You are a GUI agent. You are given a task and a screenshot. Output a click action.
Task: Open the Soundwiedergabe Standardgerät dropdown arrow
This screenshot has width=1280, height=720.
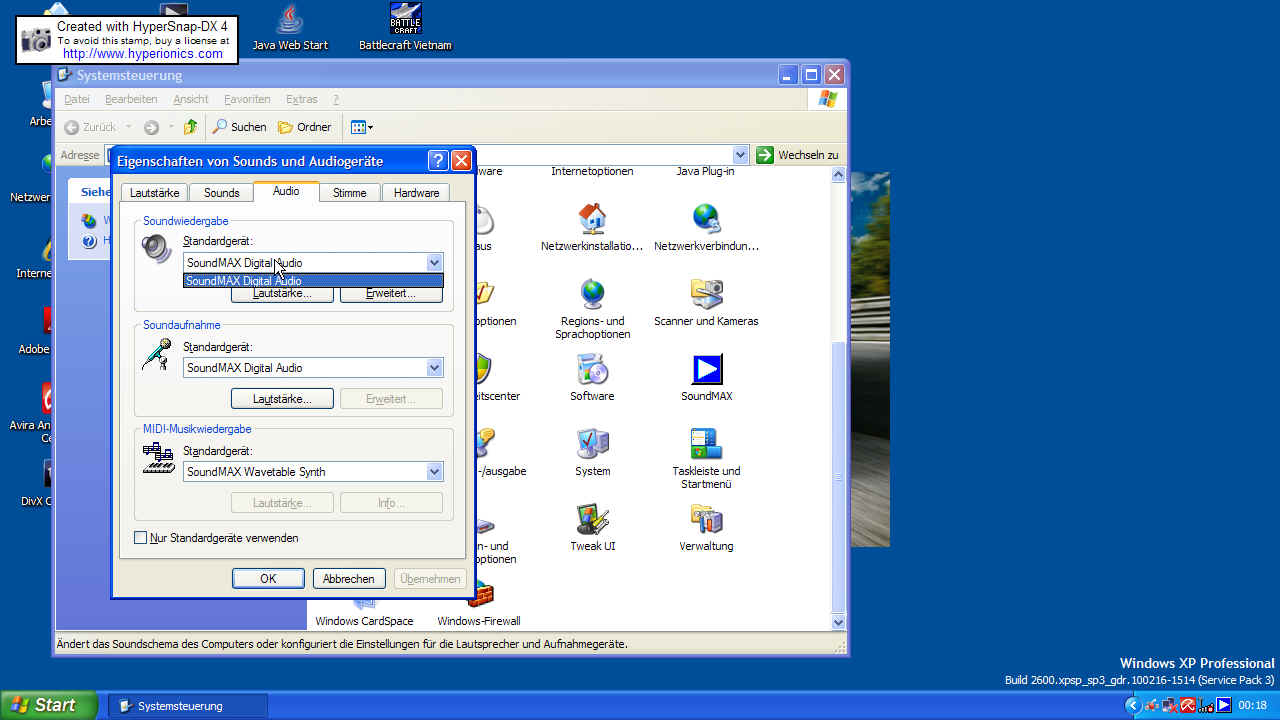434,263
